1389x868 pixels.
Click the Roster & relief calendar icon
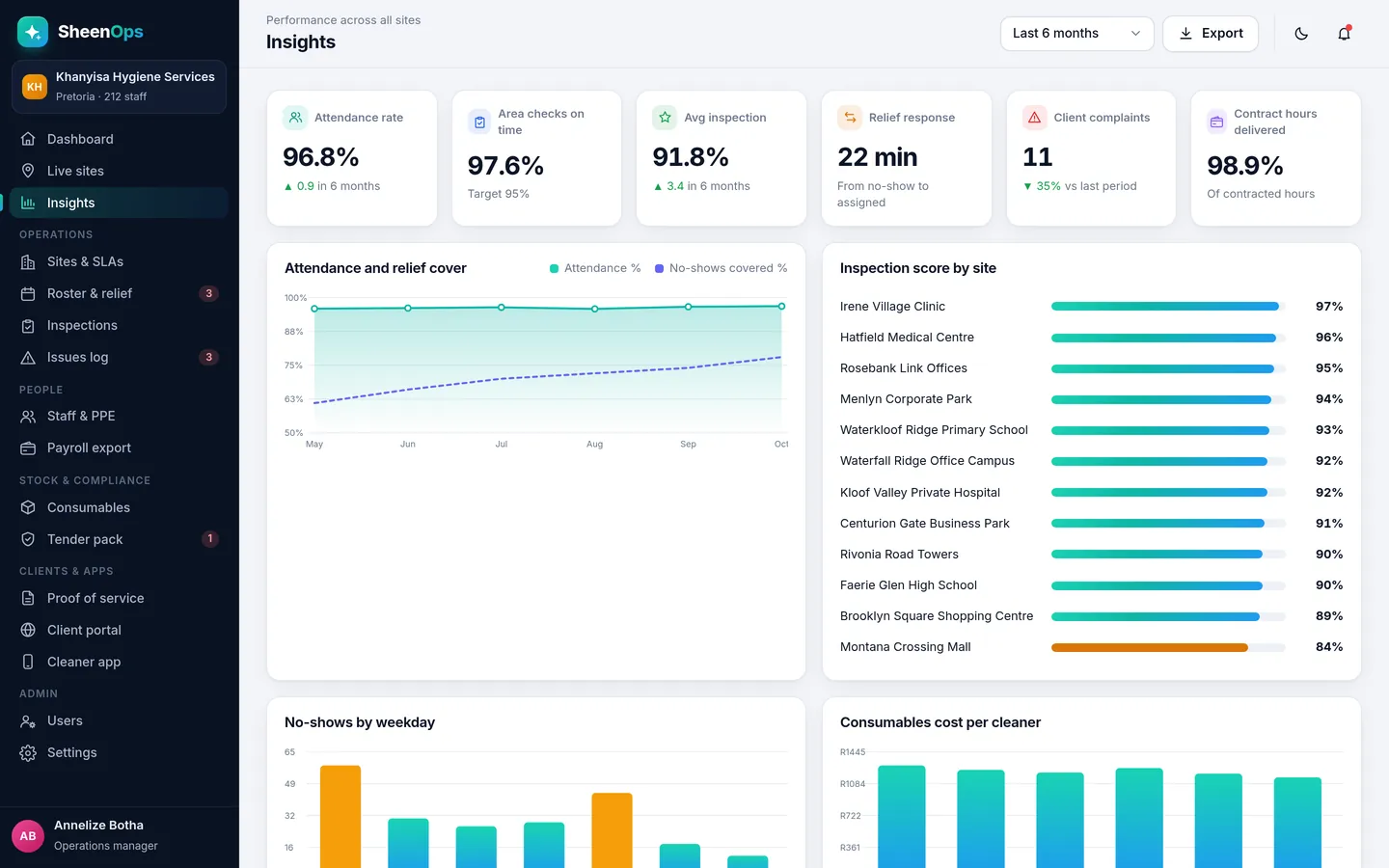[x=28, y=293]
